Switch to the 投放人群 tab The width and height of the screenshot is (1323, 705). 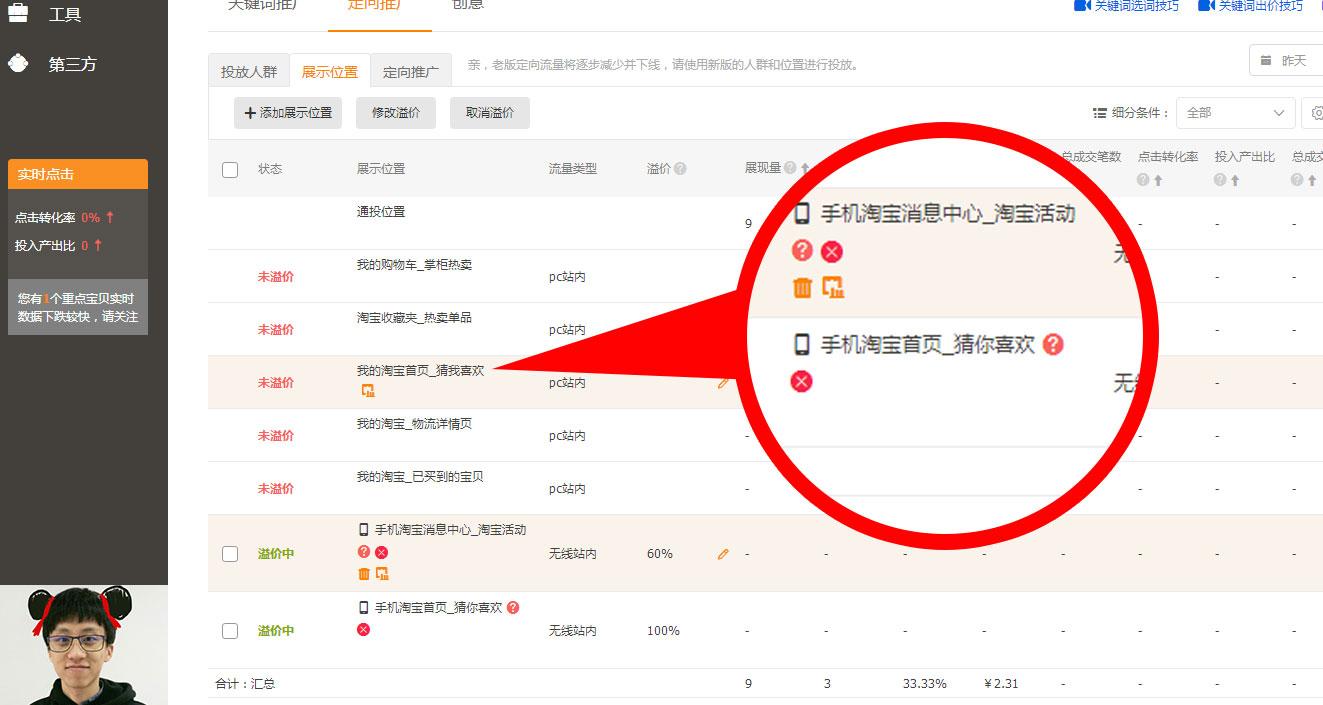tap(248, 70)
